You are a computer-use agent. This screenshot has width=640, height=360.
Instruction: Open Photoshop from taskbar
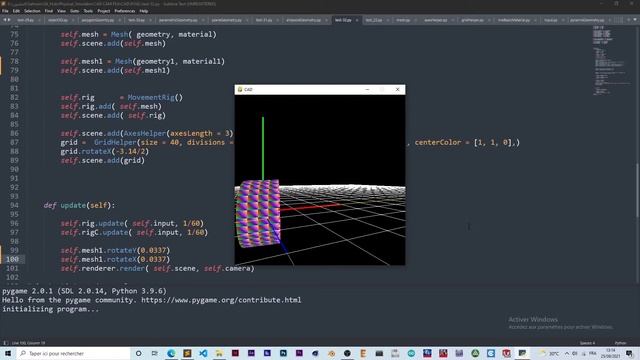point(283,353)
